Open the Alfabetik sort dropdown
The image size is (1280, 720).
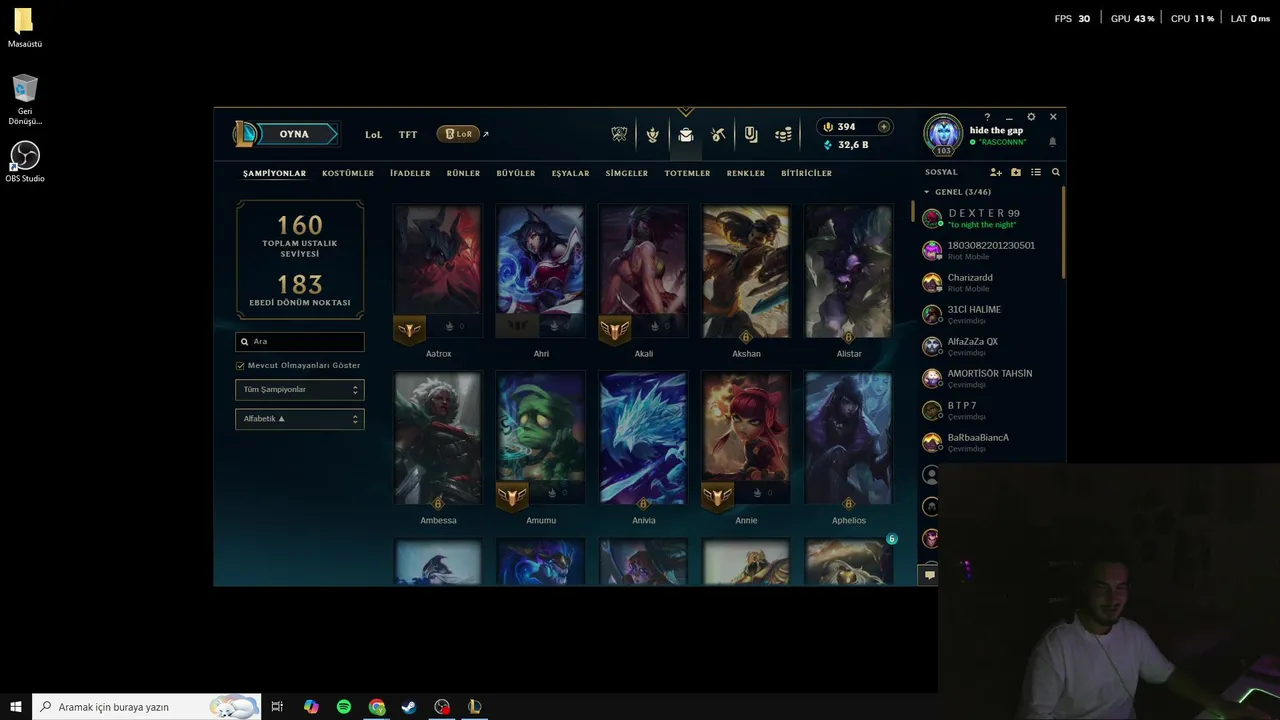300,419
